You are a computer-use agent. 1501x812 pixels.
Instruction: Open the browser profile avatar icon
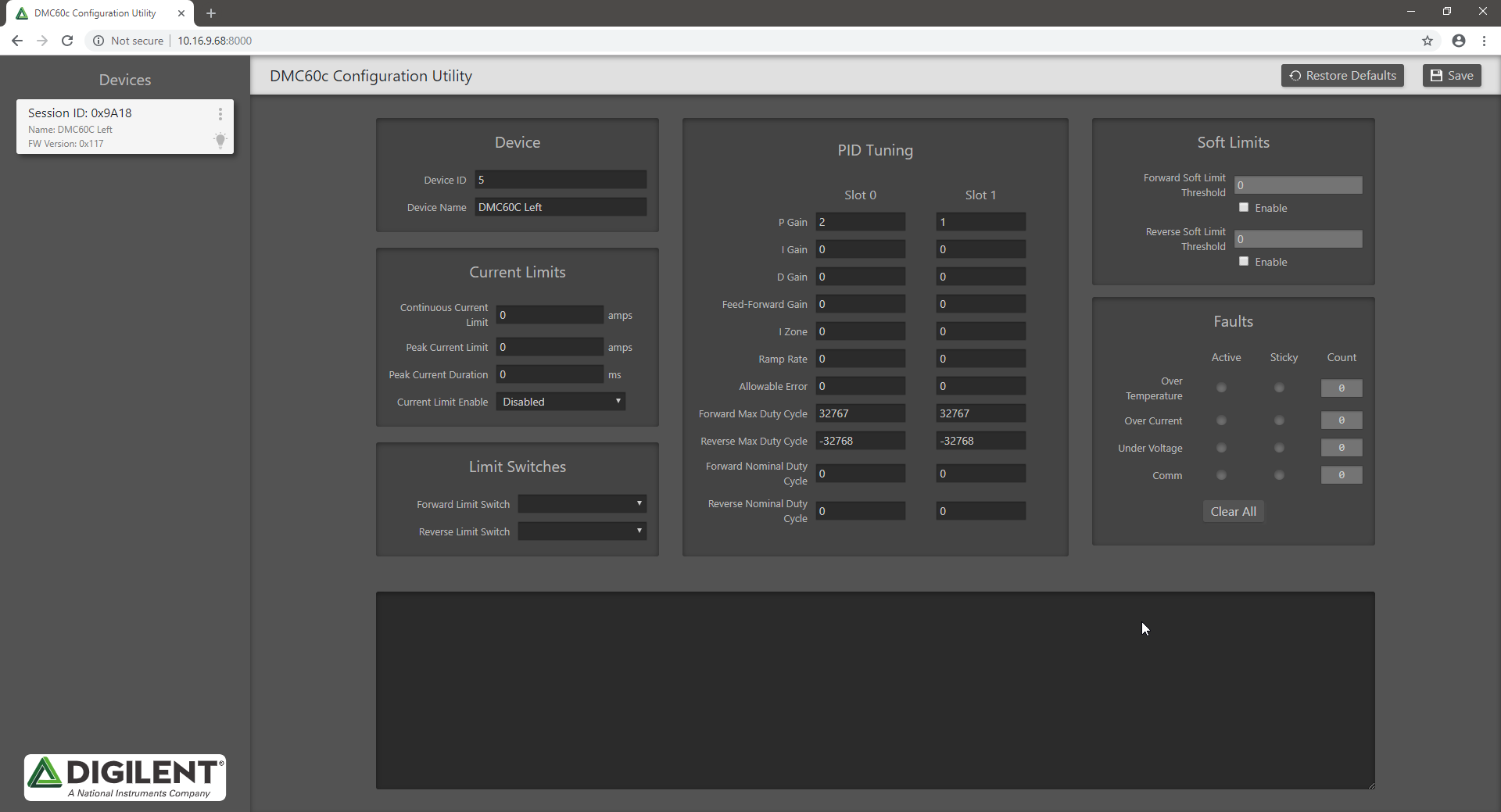[1459, 41]
